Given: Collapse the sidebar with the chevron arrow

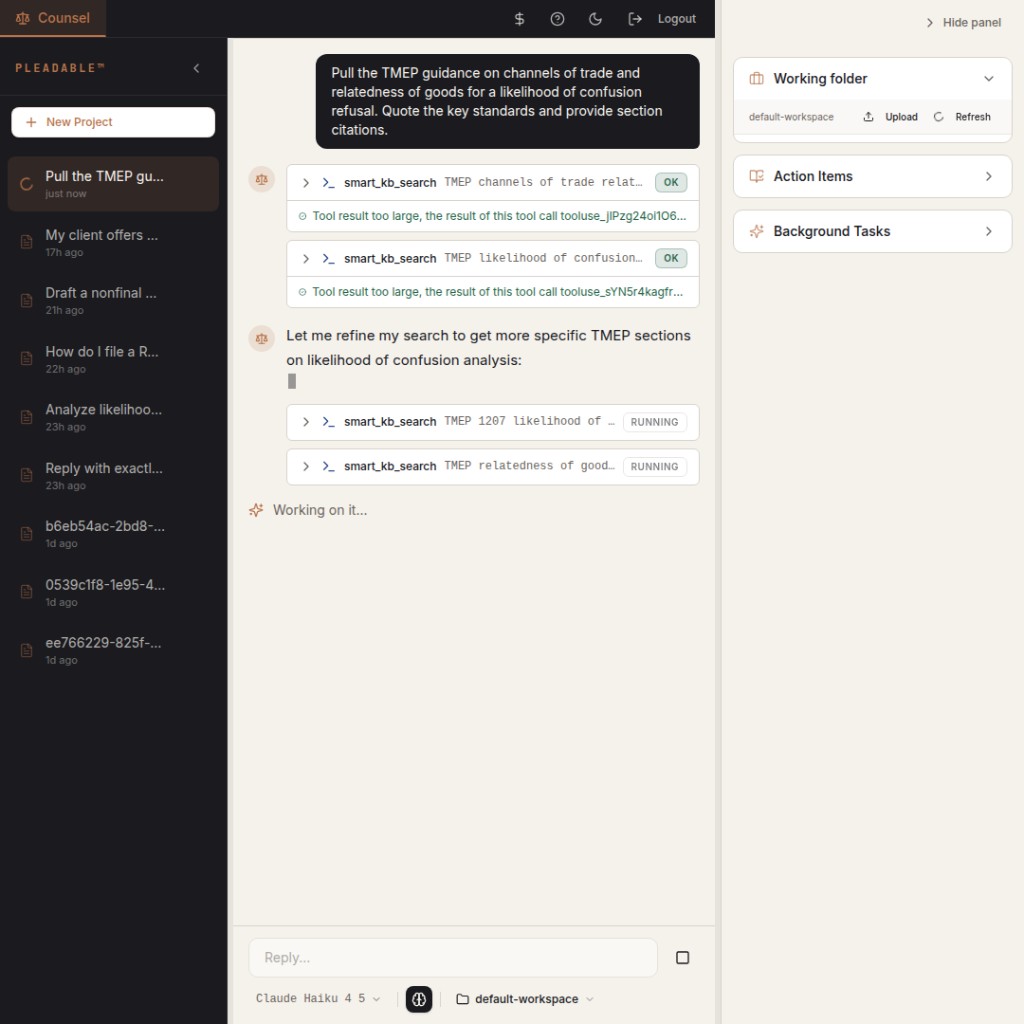Looking at the screenshot, I should 196,68.
